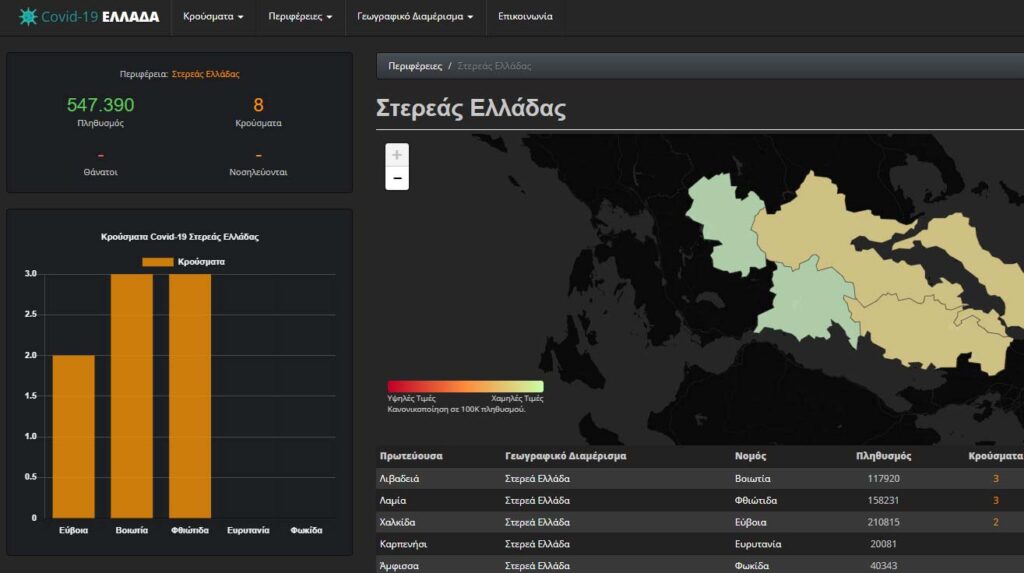Click the Covid-19 ΕΛΛΑΔΑ brand title
This screenshot has height=573, width=1024.
tap(100, 17)
